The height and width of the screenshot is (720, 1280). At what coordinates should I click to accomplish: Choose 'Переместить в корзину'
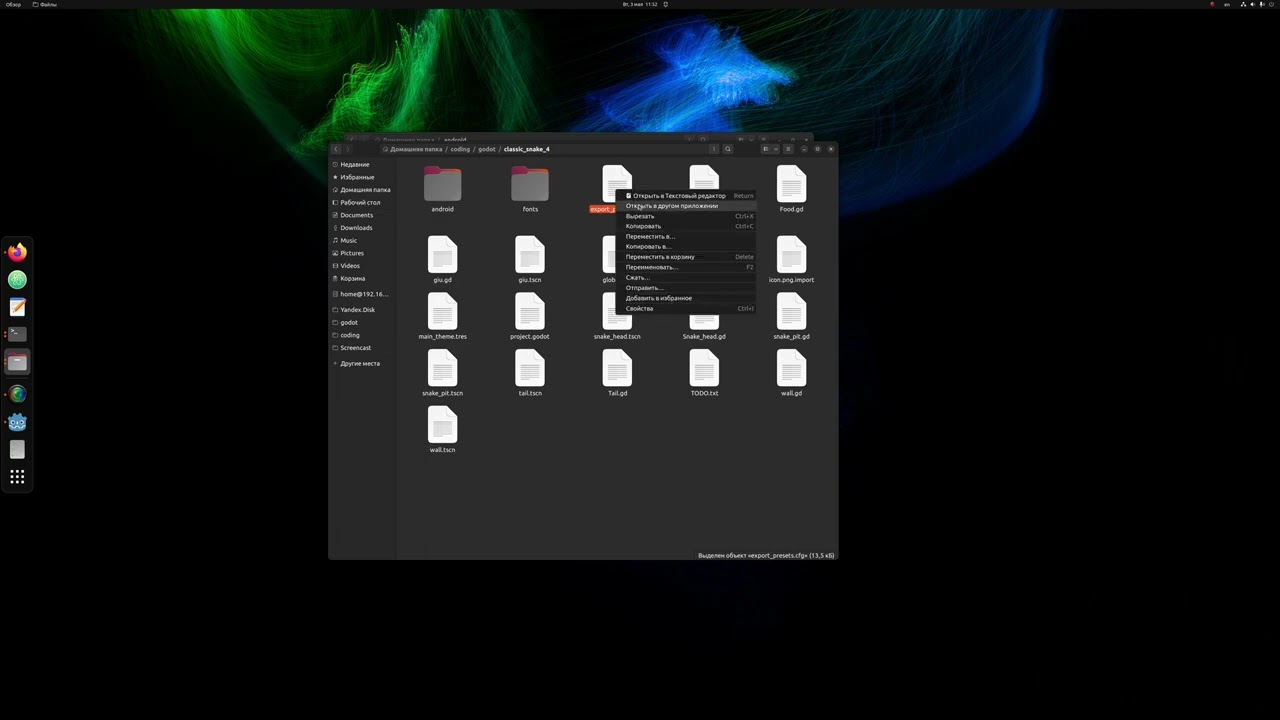(686, 257)
